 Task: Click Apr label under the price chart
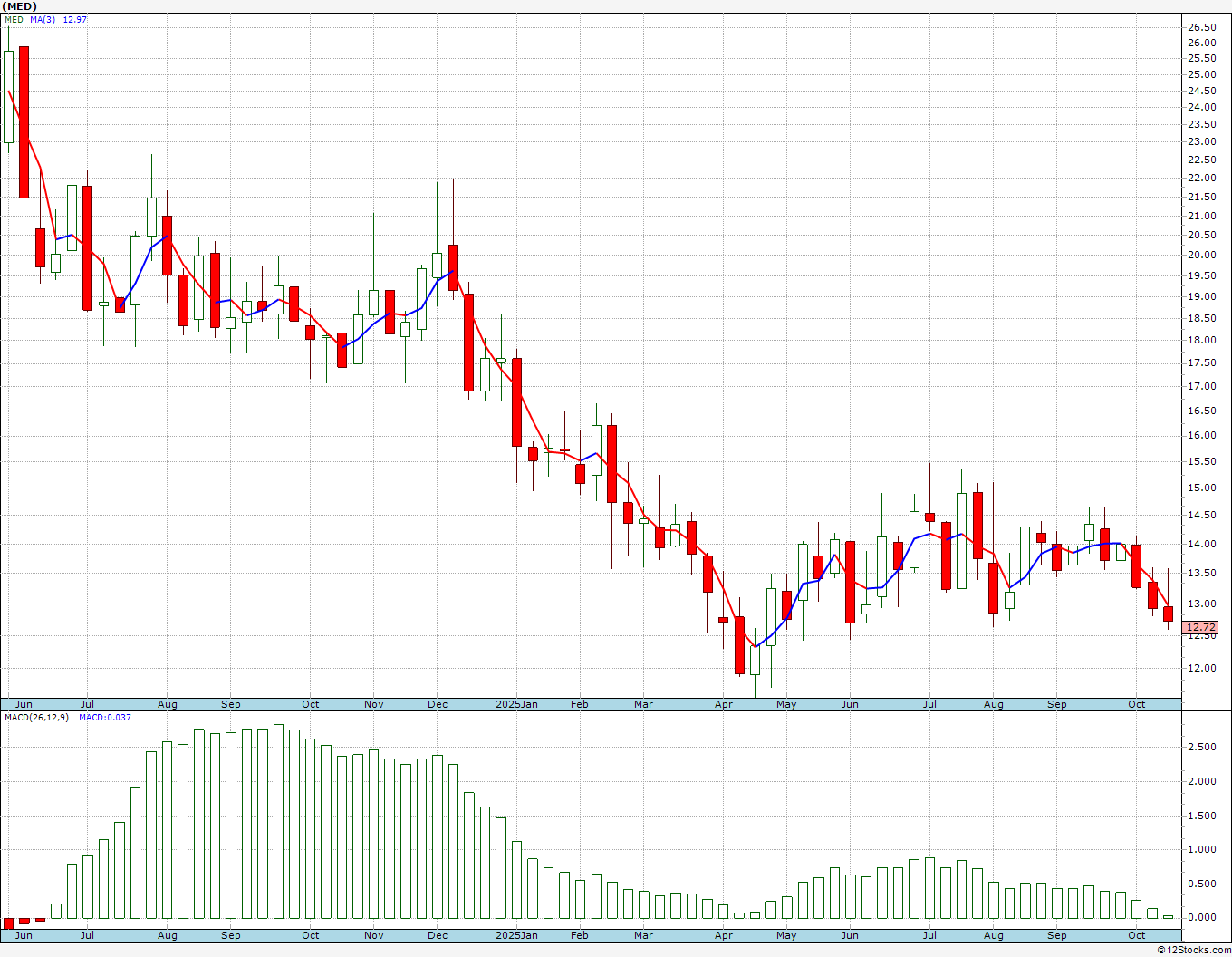724,704
